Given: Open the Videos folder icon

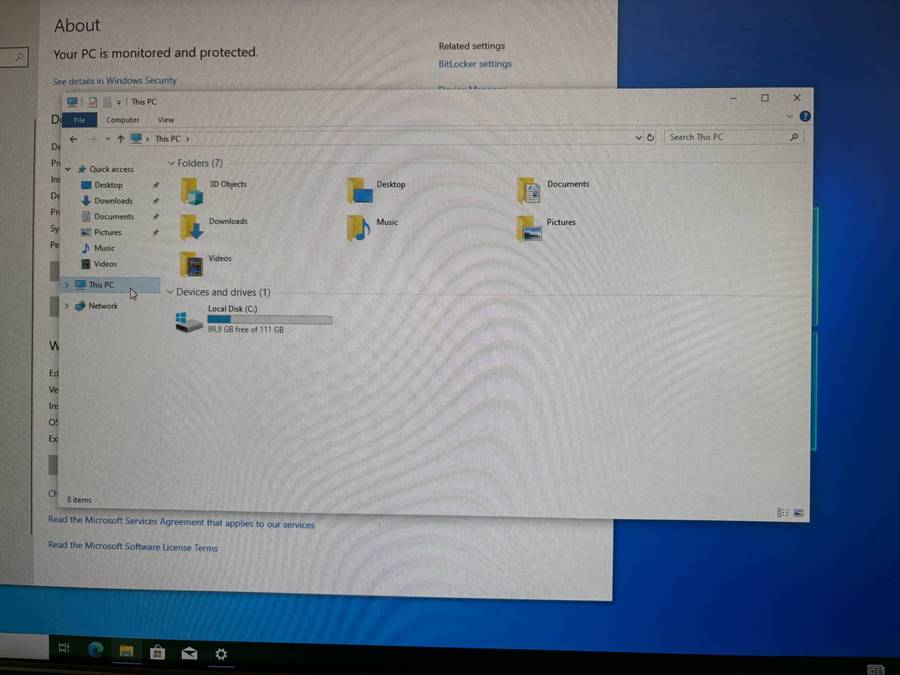Looking at the screenshot, I should (x=192, y=264).
